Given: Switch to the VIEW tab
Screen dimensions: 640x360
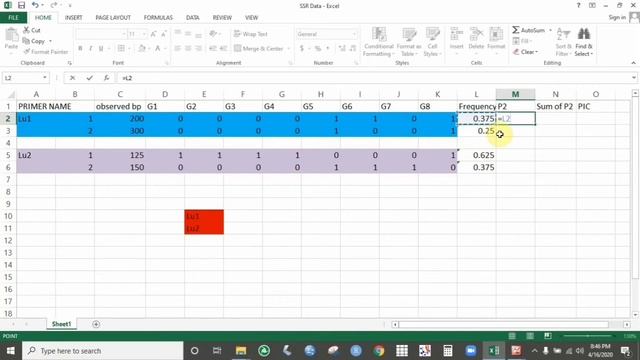Looking at the screenshot, I should pos(251,18).
